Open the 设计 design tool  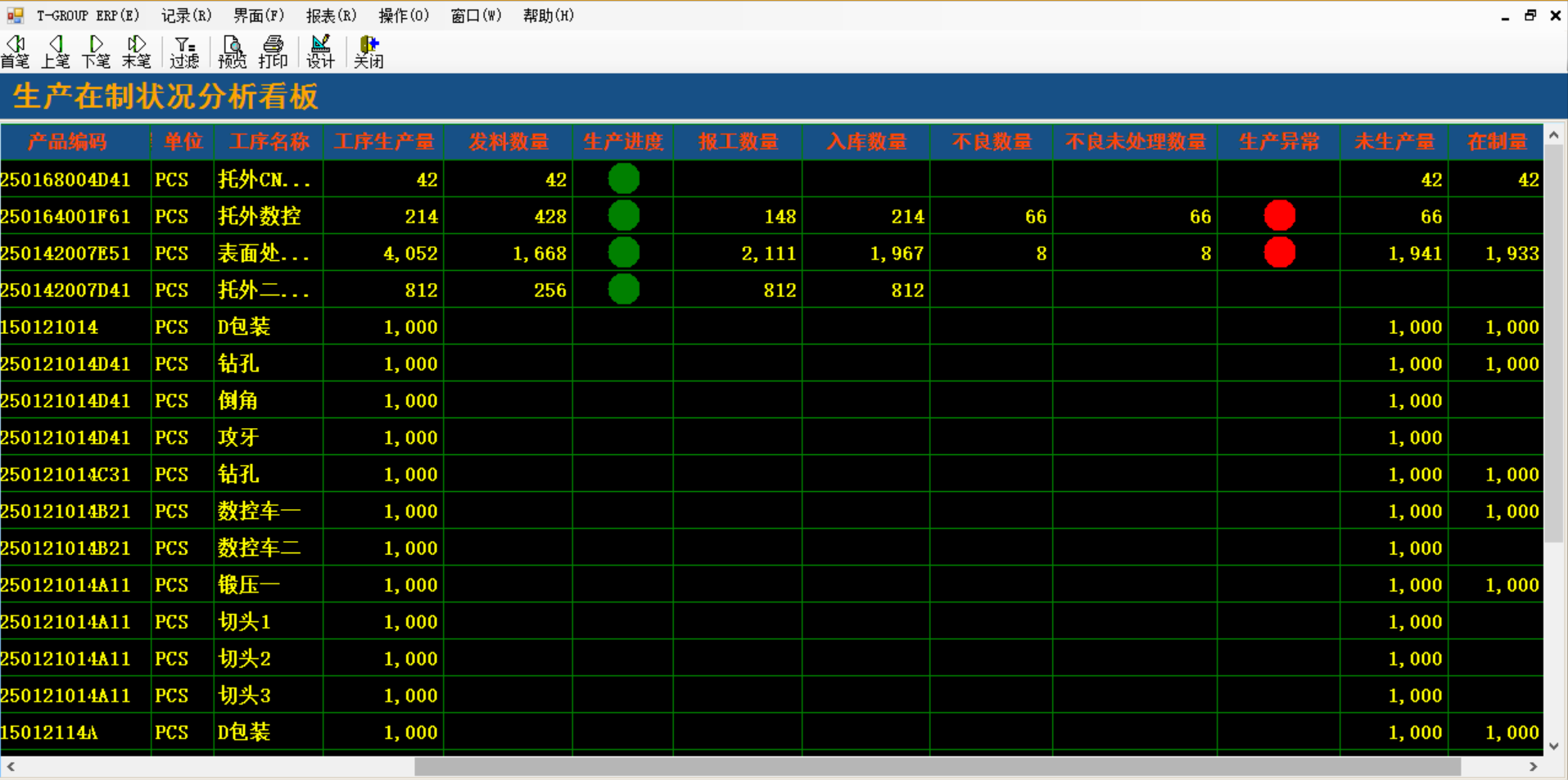[x=320, y=52]
